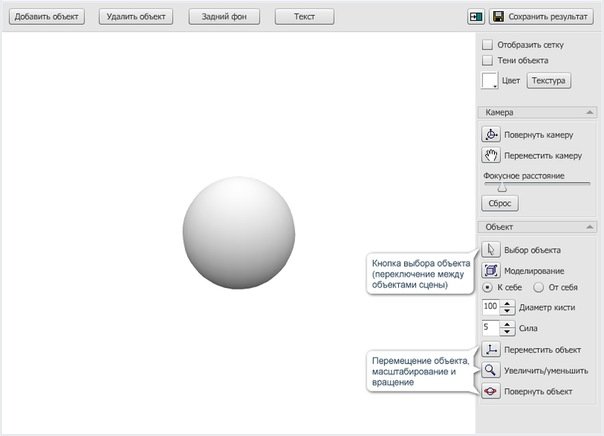Select the Повернуть объект rotation icon
Viewport: 604px width, 436px height.
tap(491, 391)
